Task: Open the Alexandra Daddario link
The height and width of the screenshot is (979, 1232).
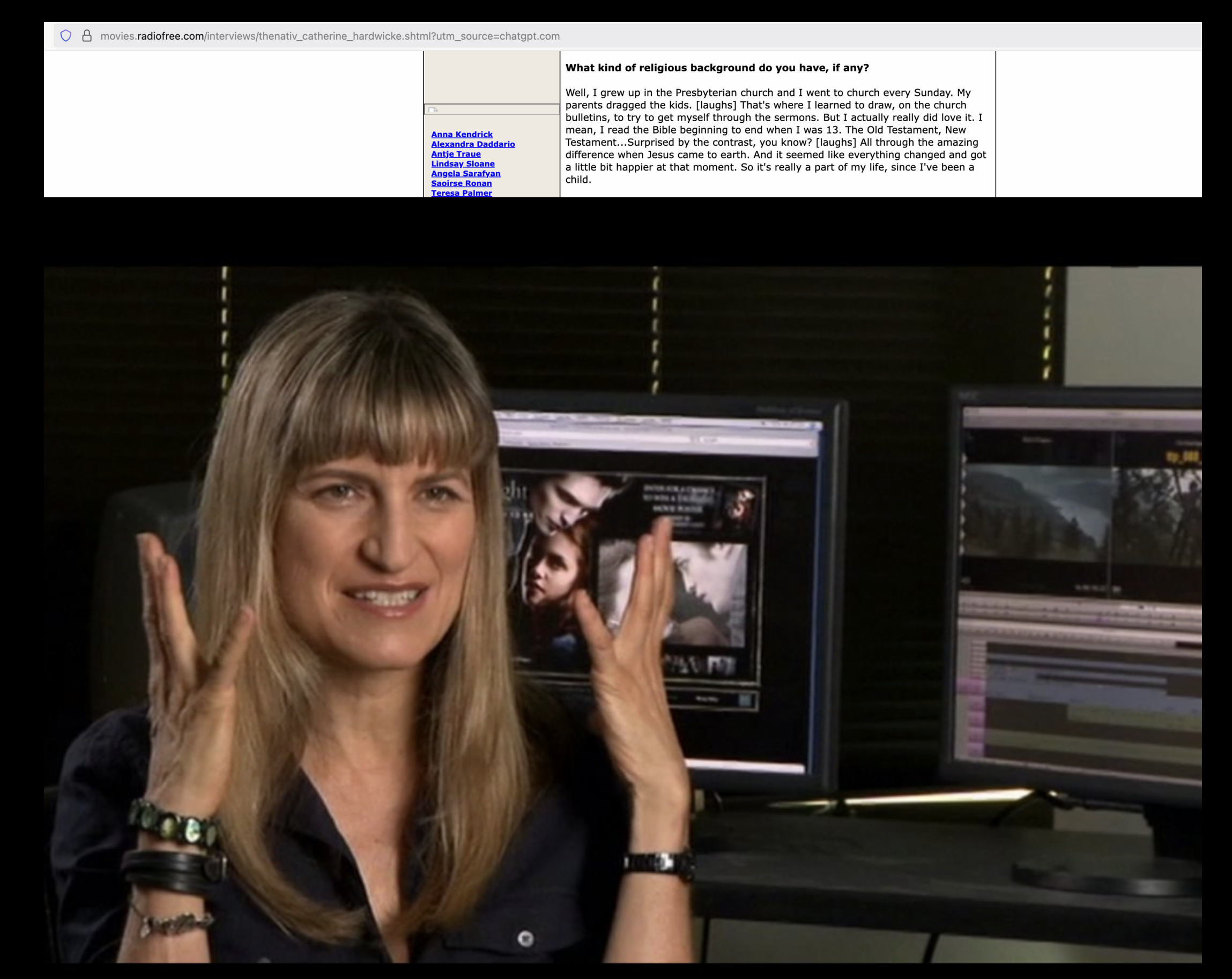Action: coord(472,144)
